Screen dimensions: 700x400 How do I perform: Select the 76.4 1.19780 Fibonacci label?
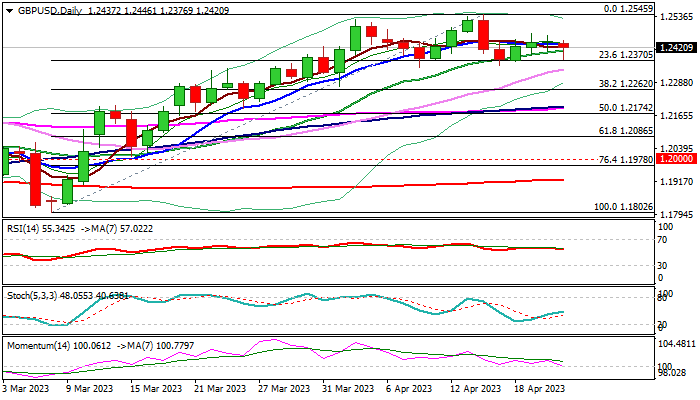(626, 159)
